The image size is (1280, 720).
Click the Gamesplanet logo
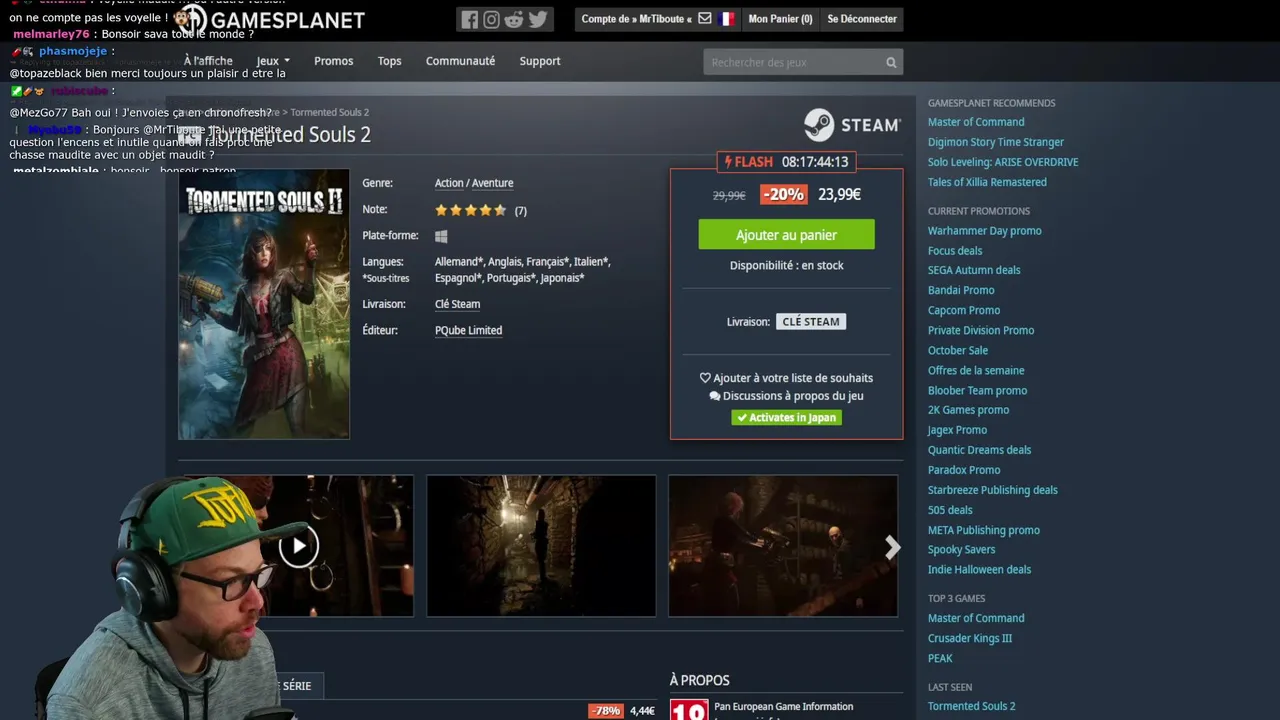click(x=270, y=20)
